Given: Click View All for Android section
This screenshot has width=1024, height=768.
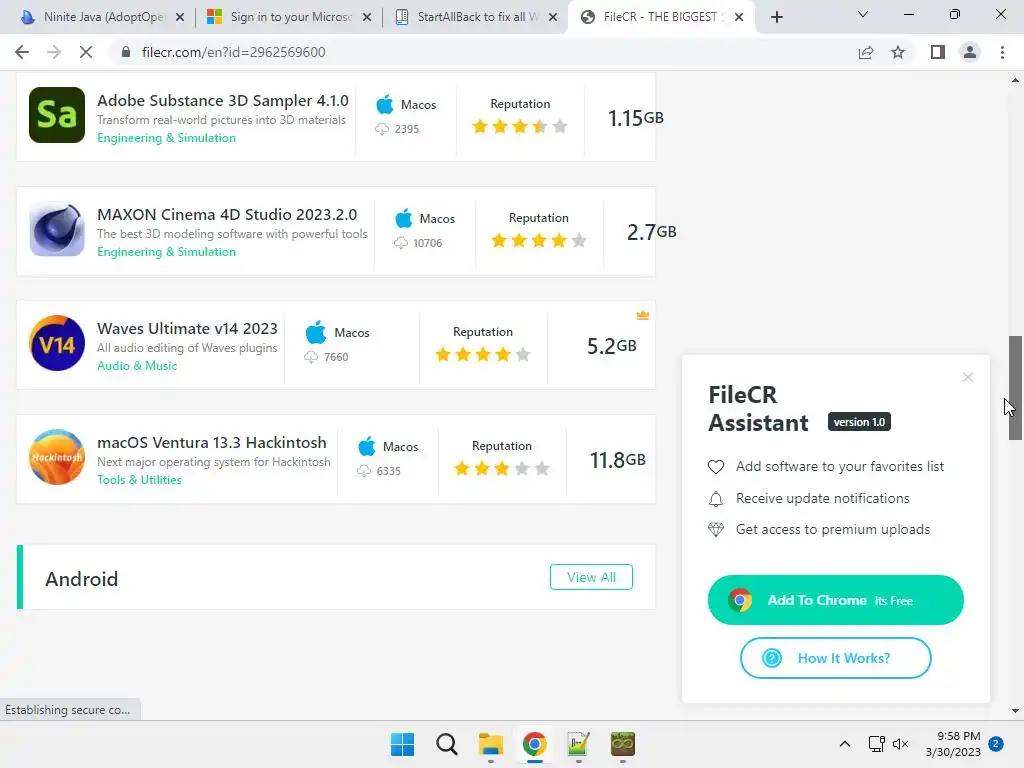Looking at the screenshot, I should tap(591, 577).
